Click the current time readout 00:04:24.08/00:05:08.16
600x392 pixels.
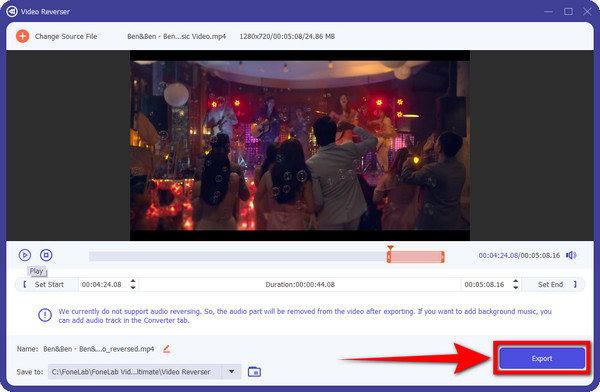519,255
